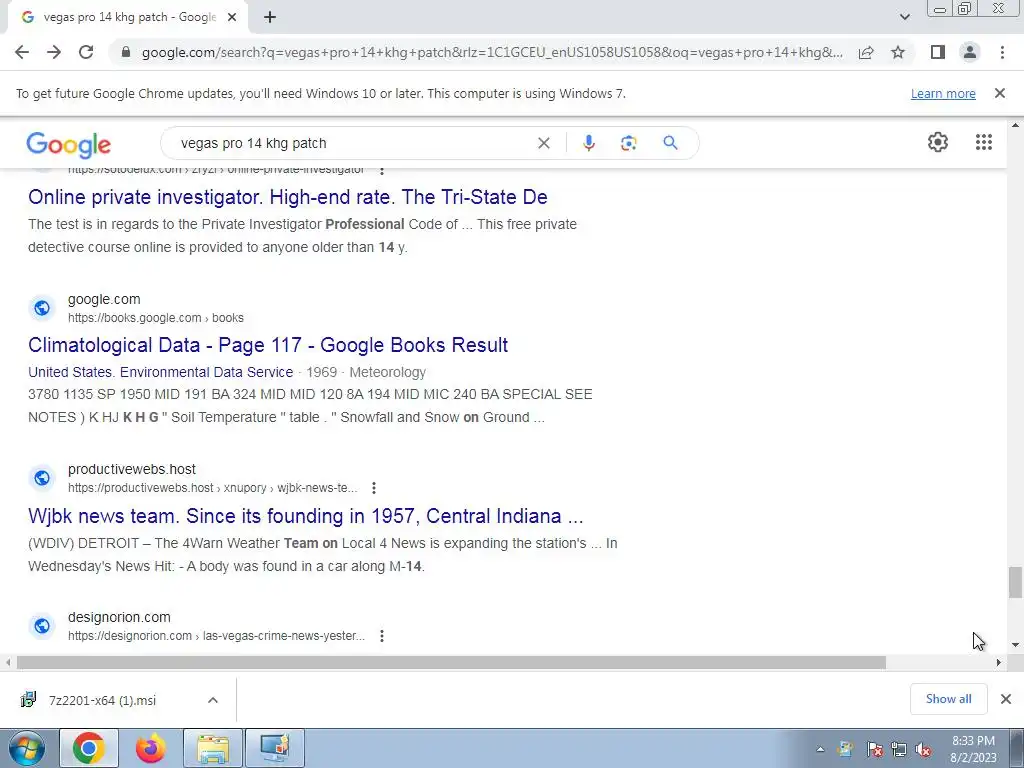Image resolution: width=1024 pixels, height=768 pixels.
Task: Go back to the previous page
Action: [x=22, y=52]
